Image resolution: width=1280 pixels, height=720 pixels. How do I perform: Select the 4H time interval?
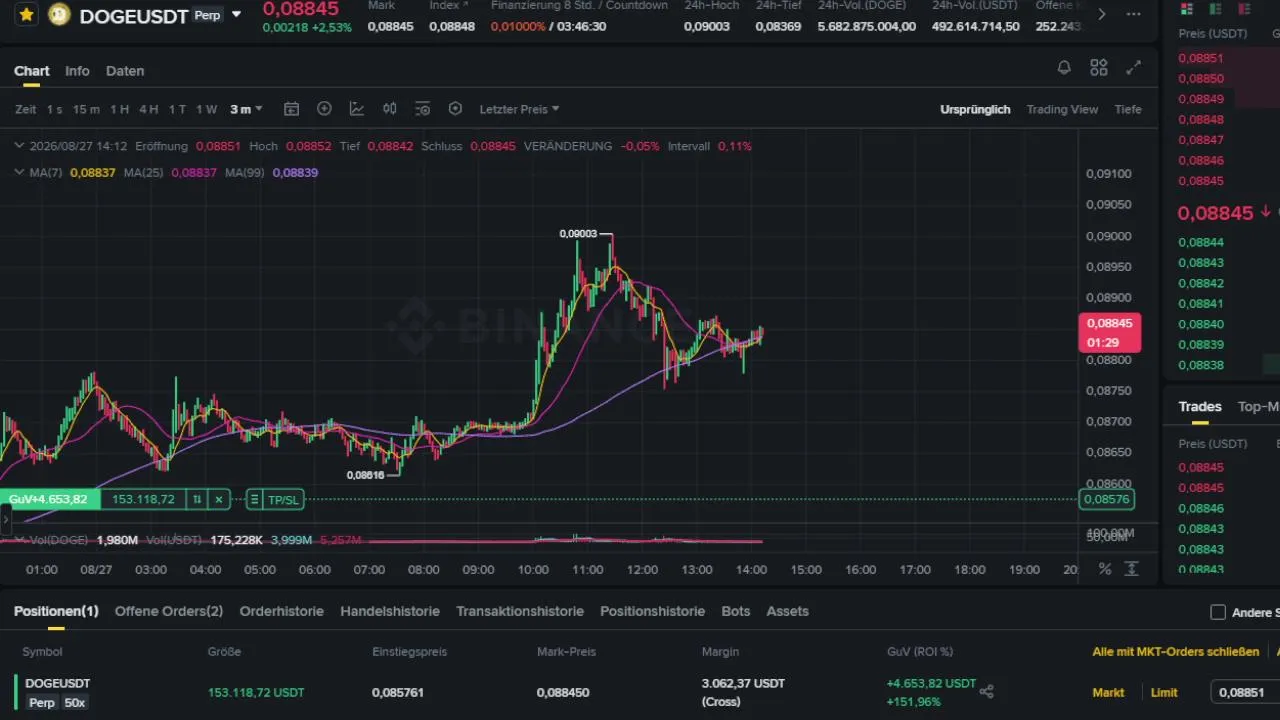click(x=148, y=109)
